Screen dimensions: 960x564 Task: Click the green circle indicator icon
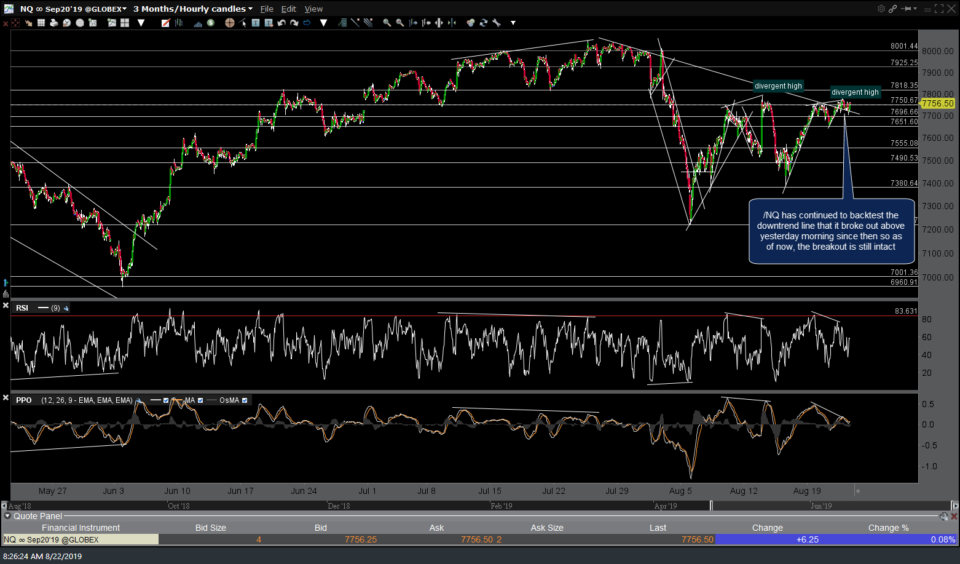[x=211, y=23]
